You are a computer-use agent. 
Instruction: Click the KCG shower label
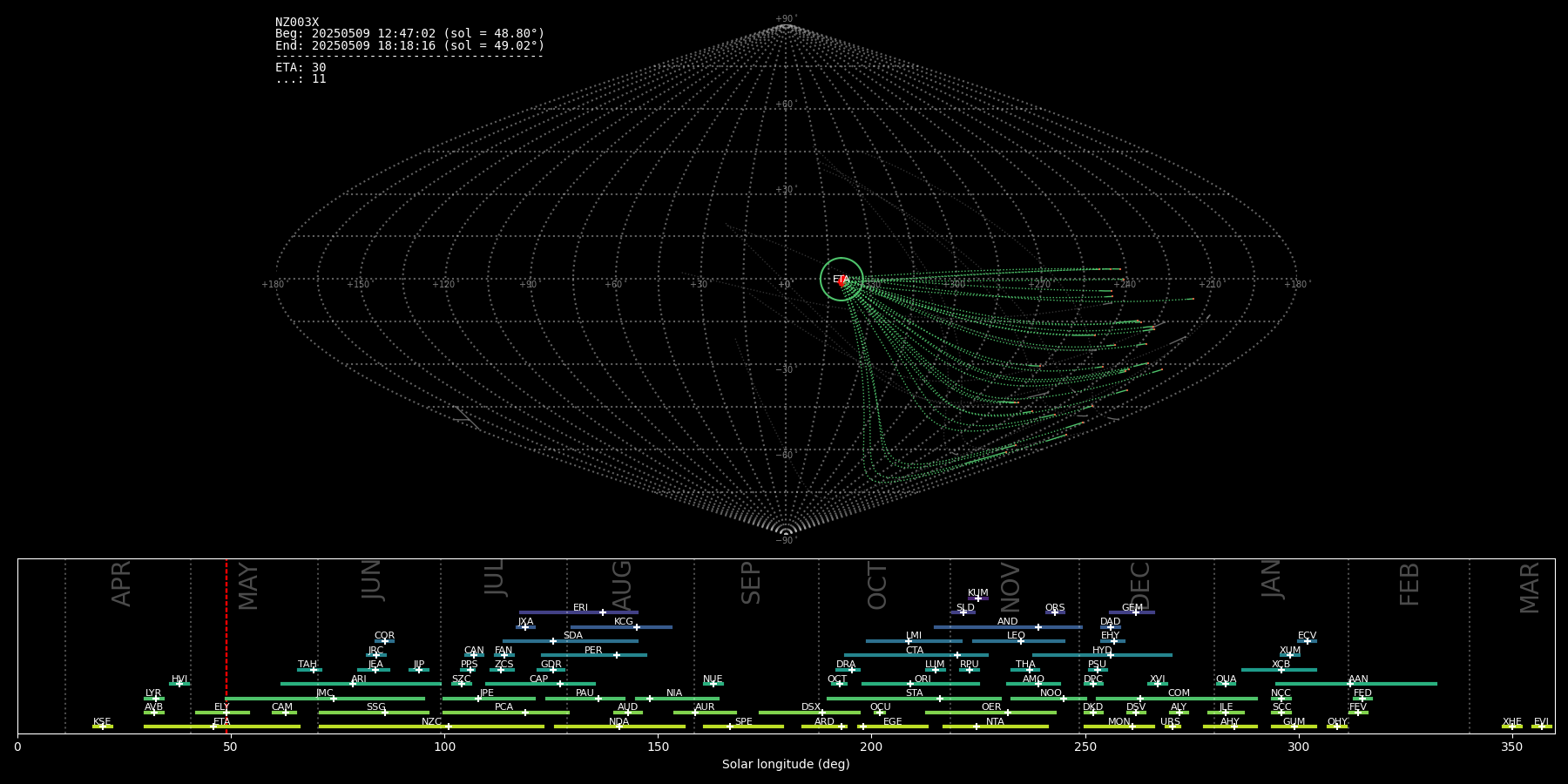click(624, 621)
